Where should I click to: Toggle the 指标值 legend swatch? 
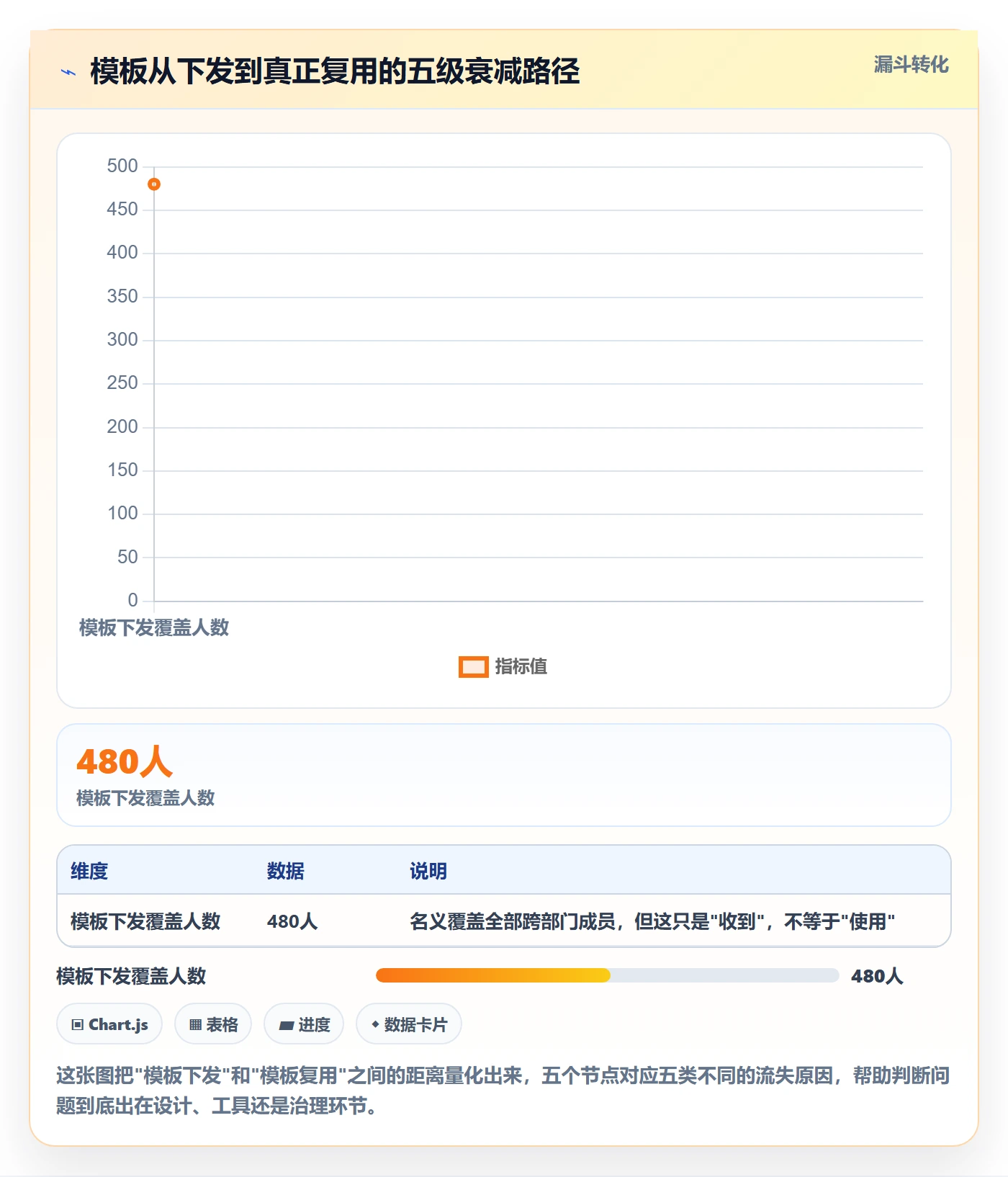click(x=474, y=667)
